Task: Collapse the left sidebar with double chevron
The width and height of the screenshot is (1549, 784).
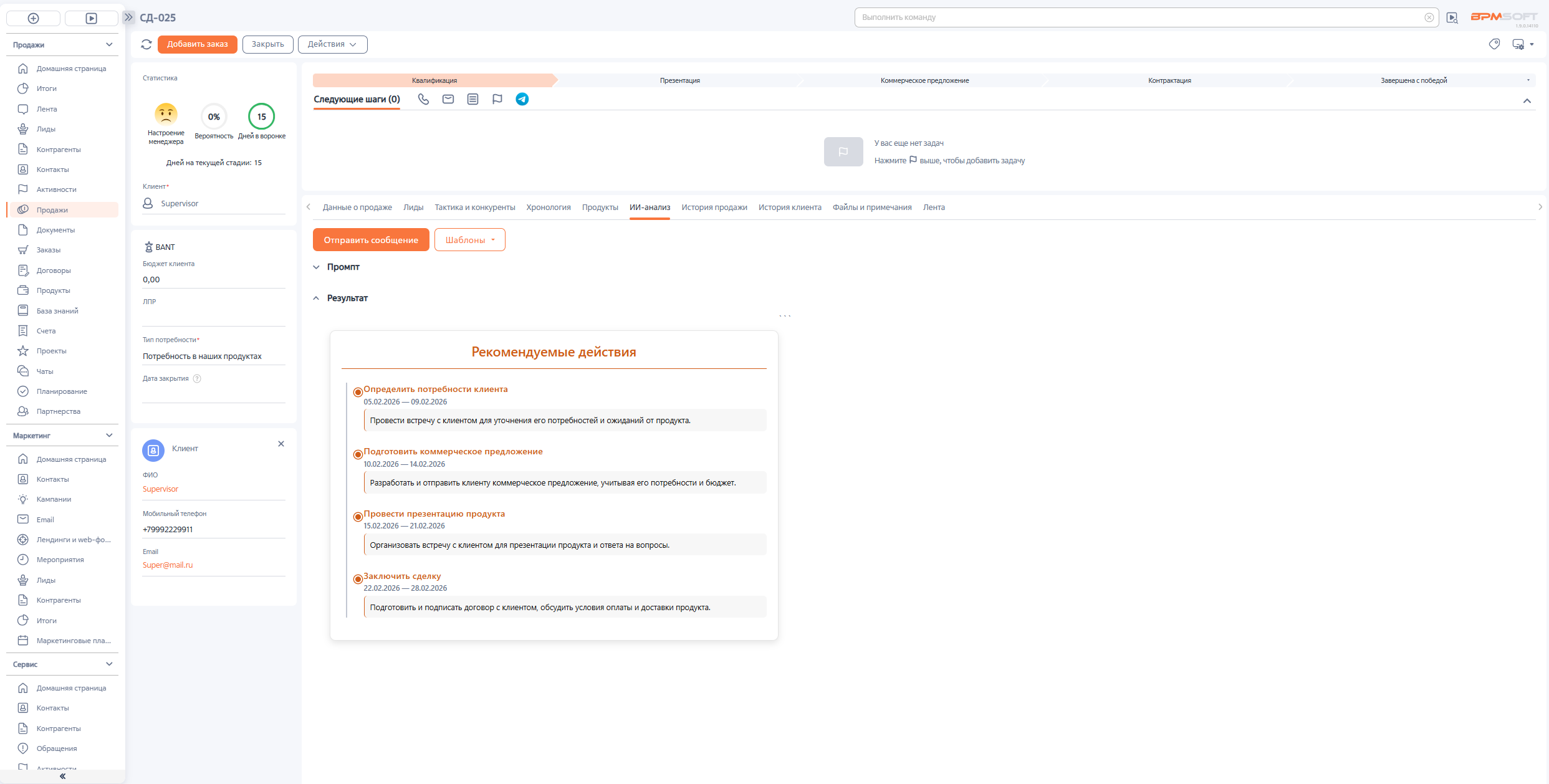Action: click(x=62, y=777)
